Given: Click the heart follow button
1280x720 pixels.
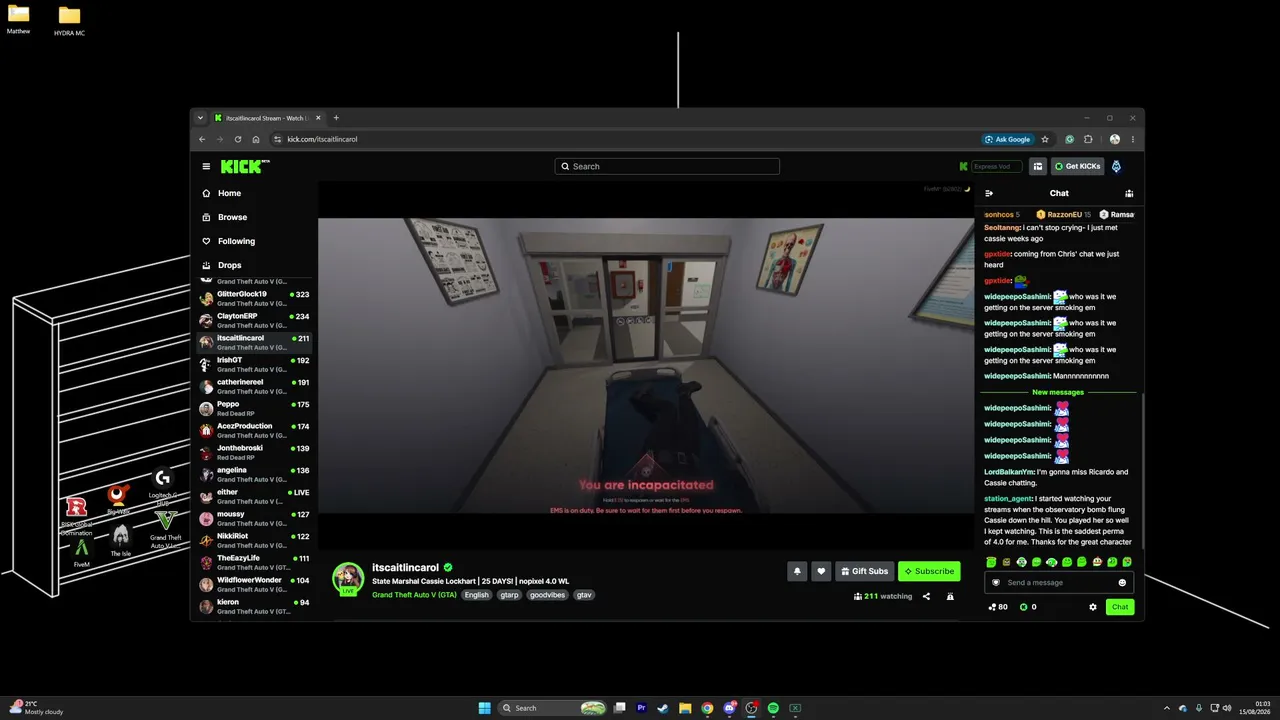Looking at the screenshot, I should pyautogui.click(x=821, y=571).
